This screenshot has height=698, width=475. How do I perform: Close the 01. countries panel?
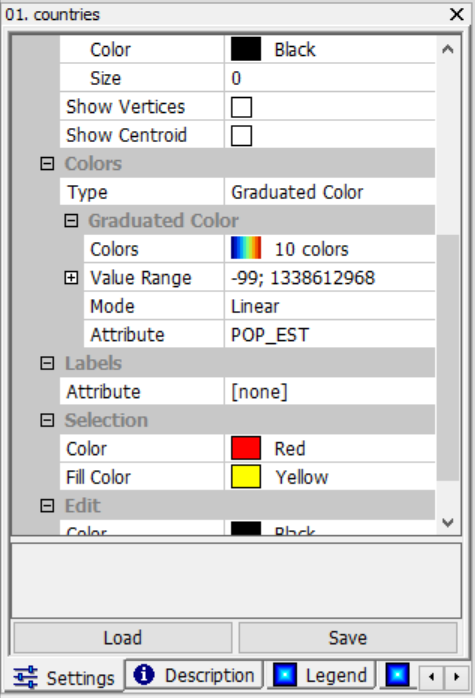pos(457,14)
